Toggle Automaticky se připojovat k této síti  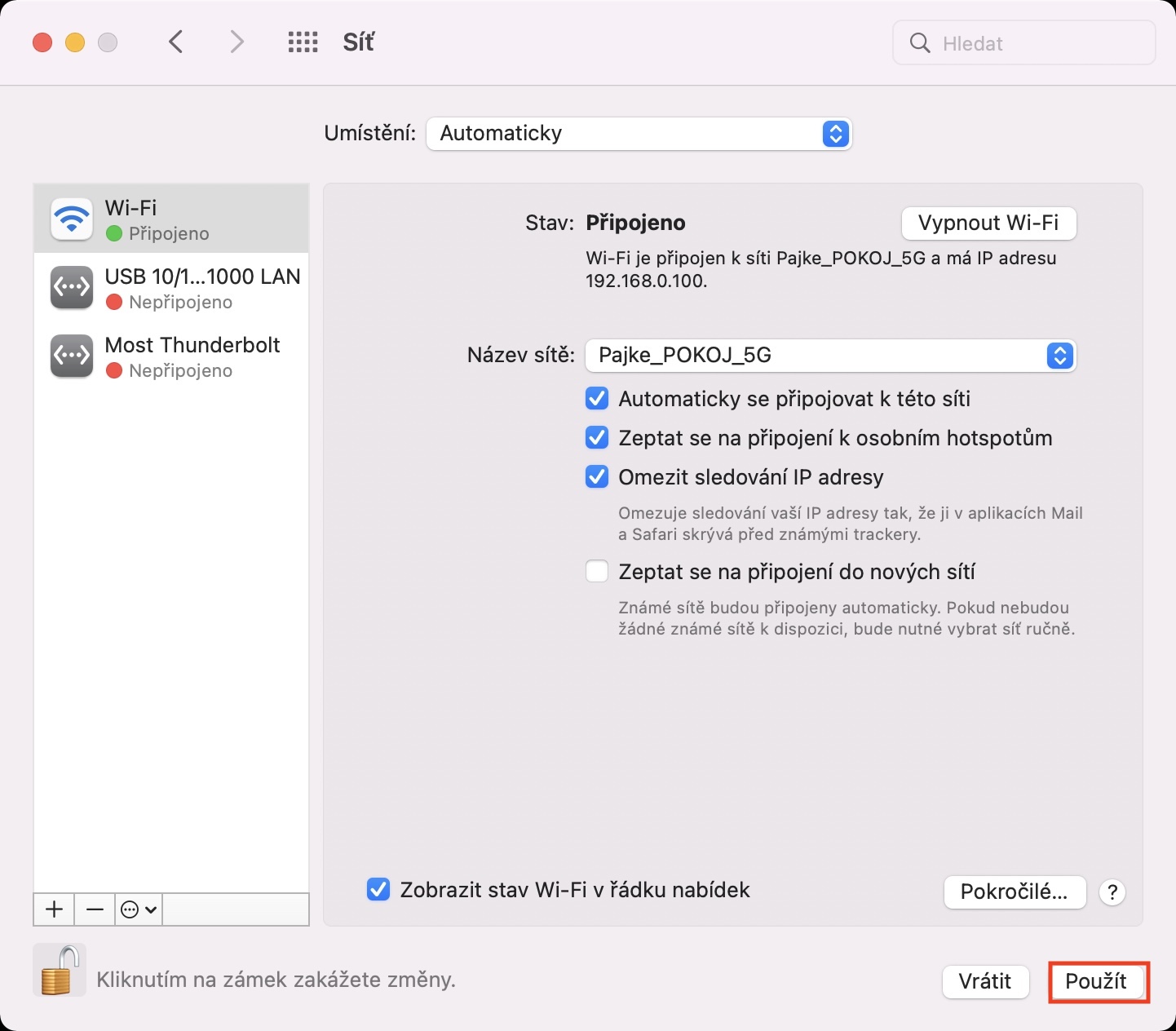(x=597, y=399)
